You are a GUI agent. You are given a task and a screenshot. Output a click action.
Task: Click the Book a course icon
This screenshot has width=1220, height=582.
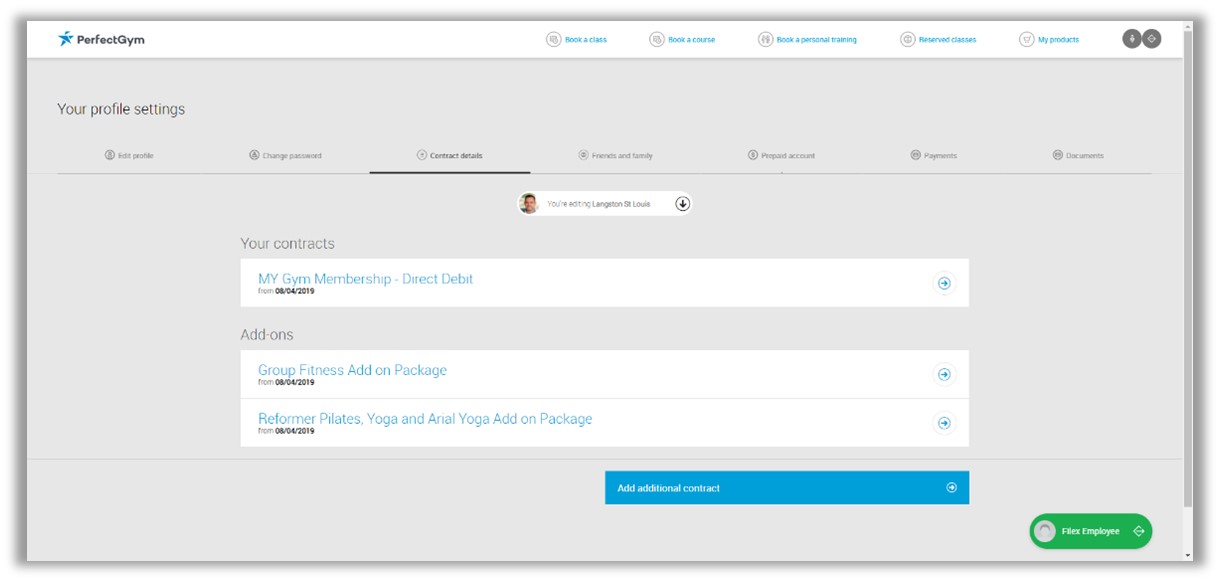click(657, 40)
